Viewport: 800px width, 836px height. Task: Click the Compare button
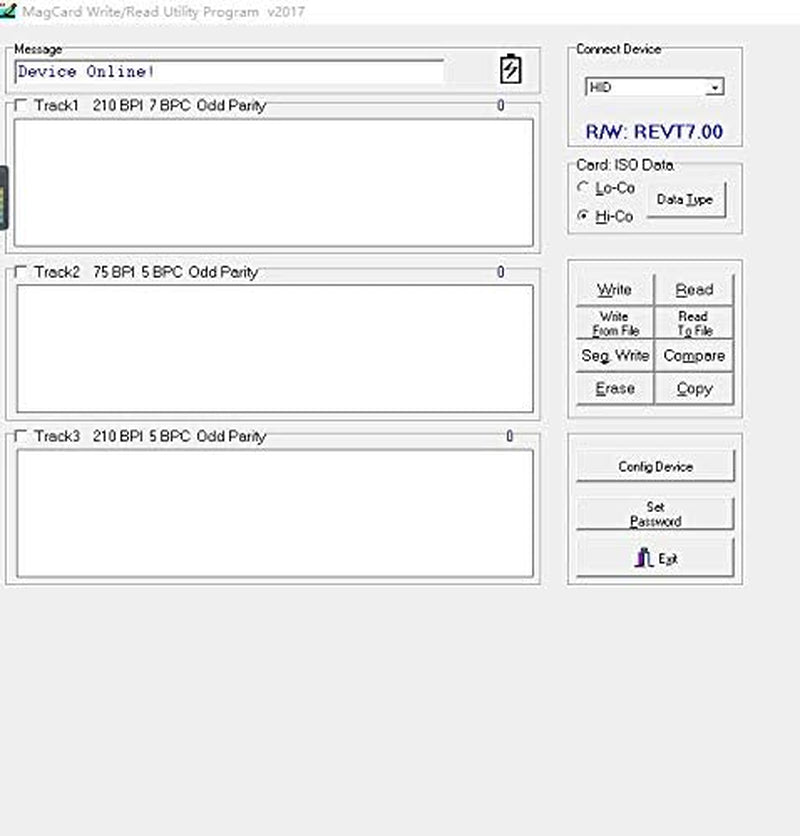point(694,355)
